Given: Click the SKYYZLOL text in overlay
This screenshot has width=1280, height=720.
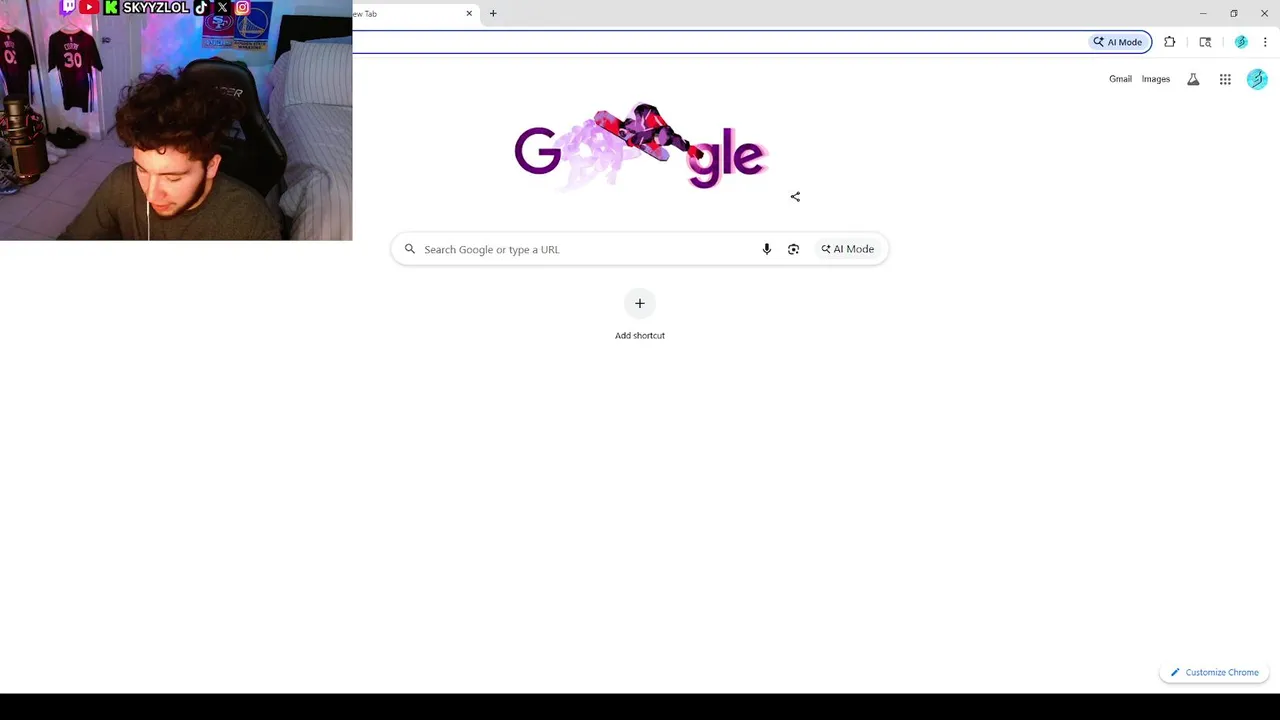Looking at the screenshot, I should pyautogui.click(x=156, y=7).
